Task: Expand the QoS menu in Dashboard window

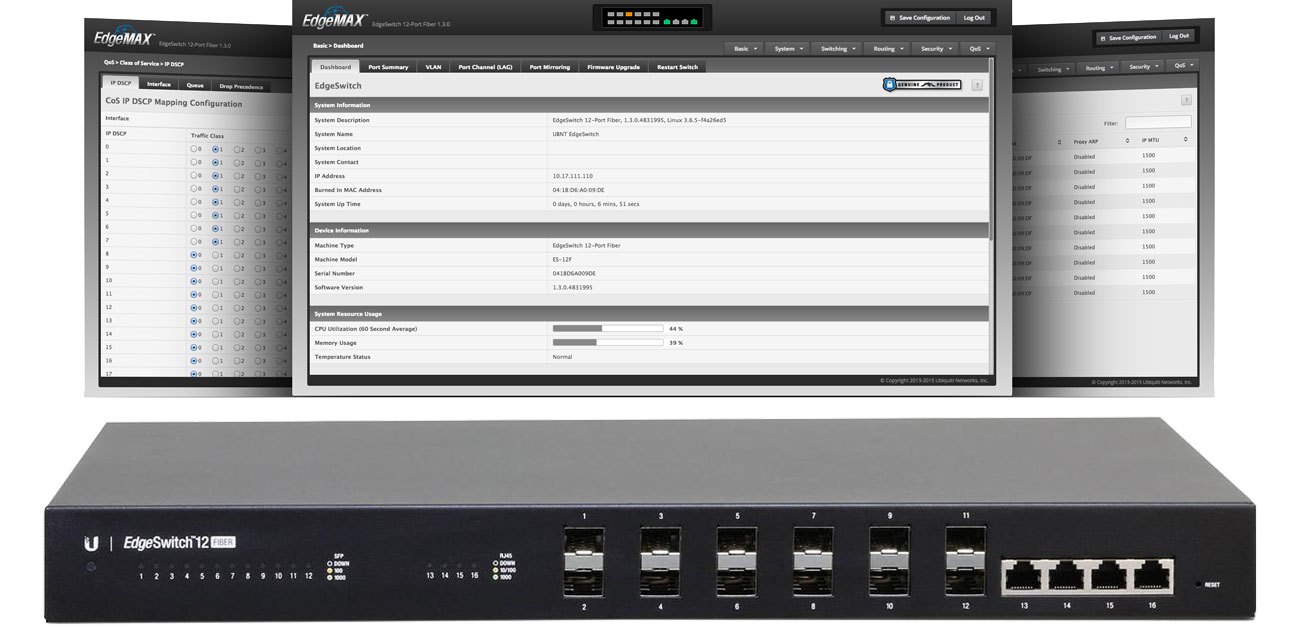Action: [976, 48]
